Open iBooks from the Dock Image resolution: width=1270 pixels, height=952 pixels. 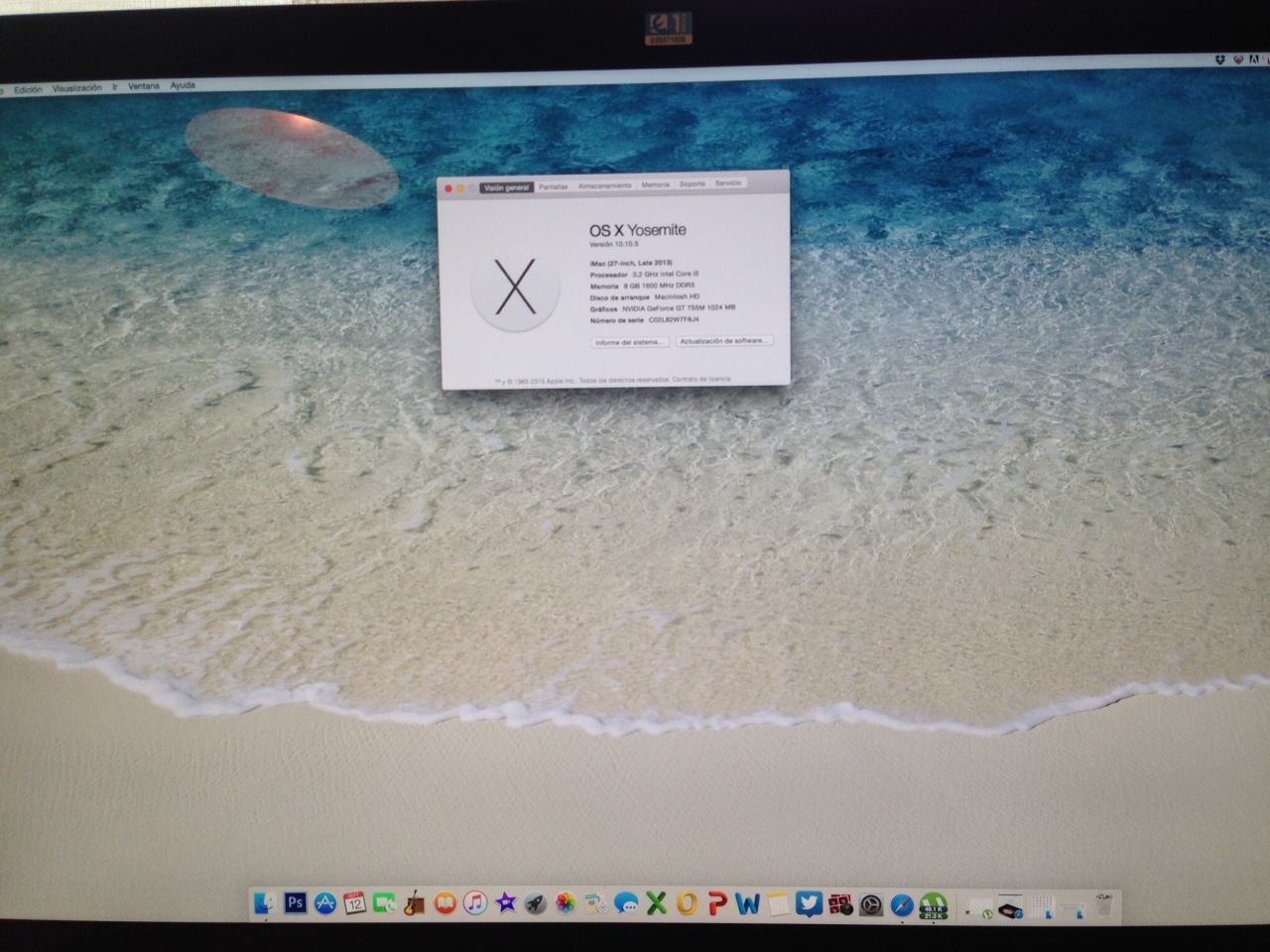tap(444, 902)
